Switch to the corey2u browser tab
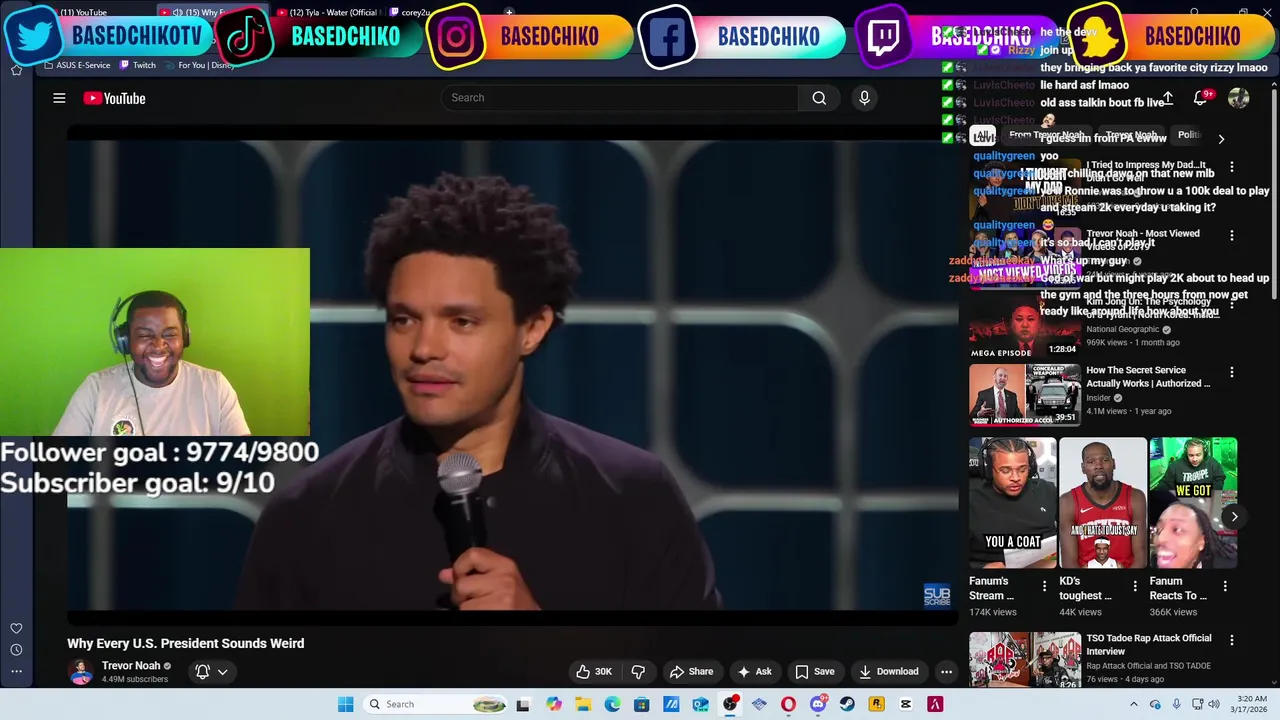Screen dimensions: 1280x720 click(415, 12)
